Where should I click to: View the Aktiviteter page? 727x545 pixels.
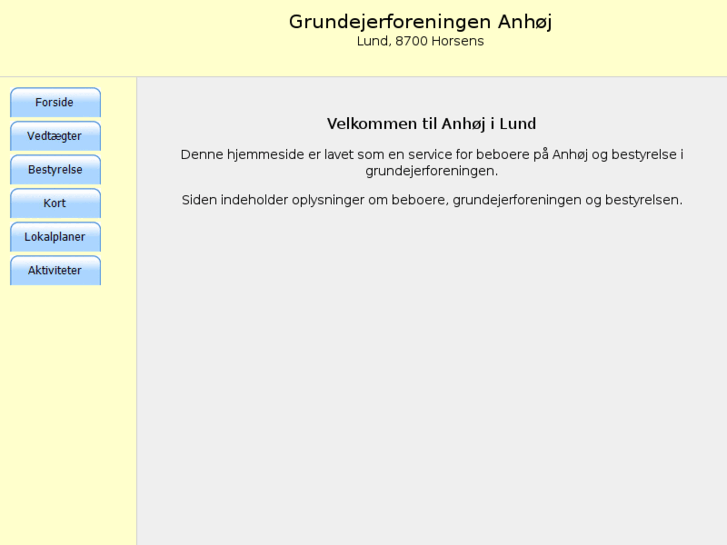pos(55,270)
